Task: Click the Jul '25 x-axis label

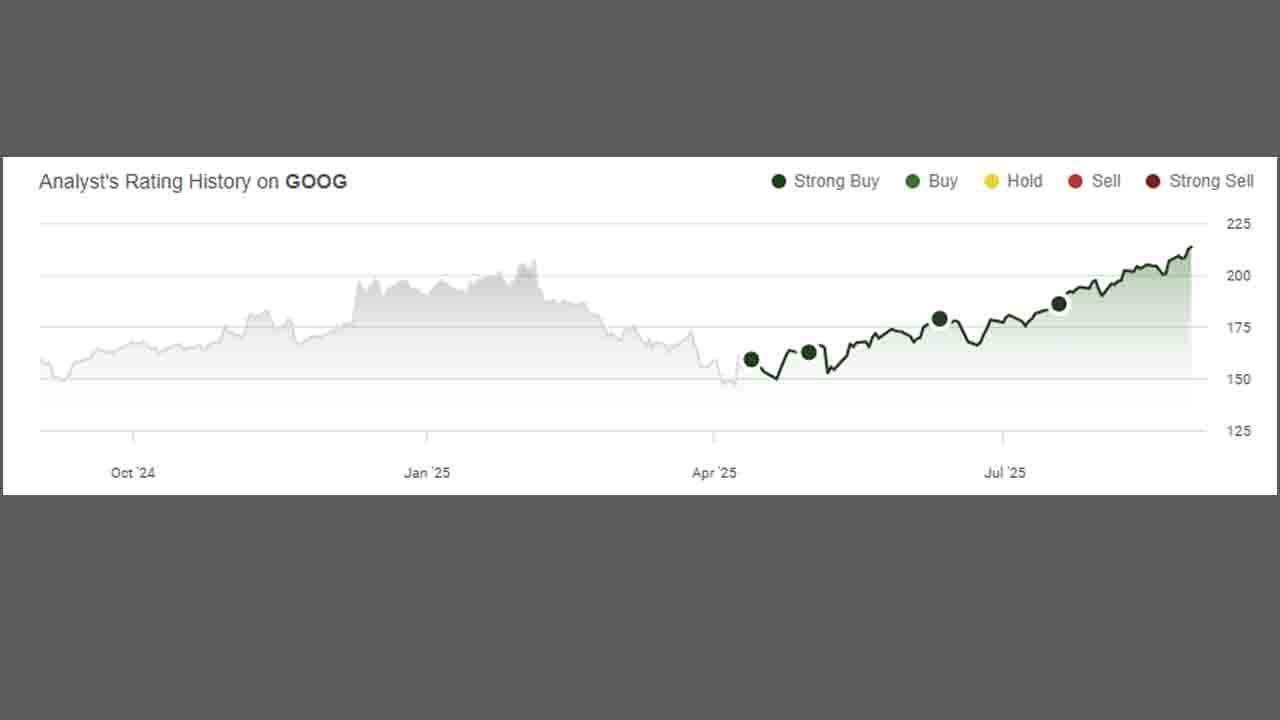Action: coord(1004,473)
